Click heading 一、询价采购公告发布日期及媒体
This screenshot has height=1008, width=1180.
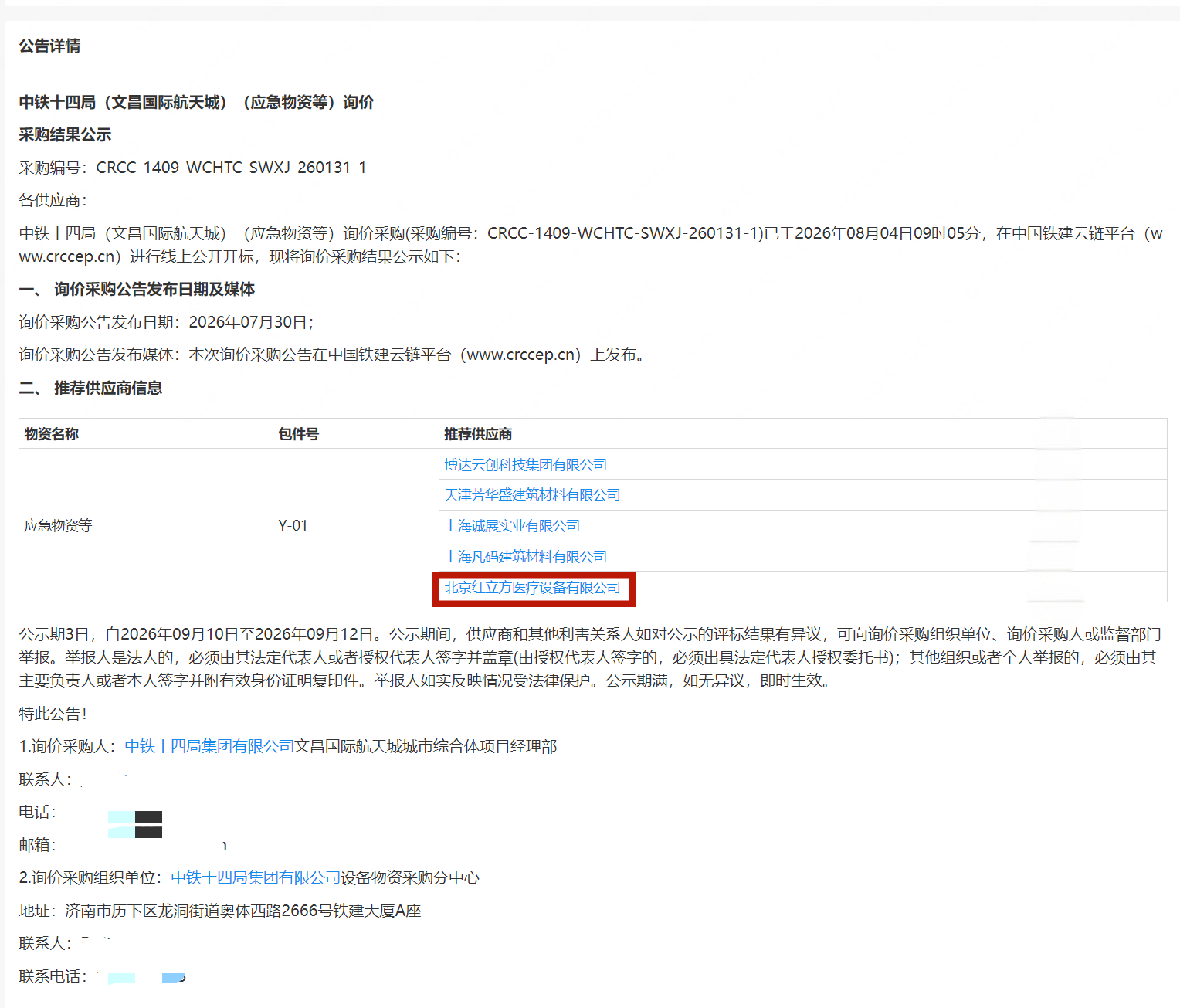click(x=137, y=289)
